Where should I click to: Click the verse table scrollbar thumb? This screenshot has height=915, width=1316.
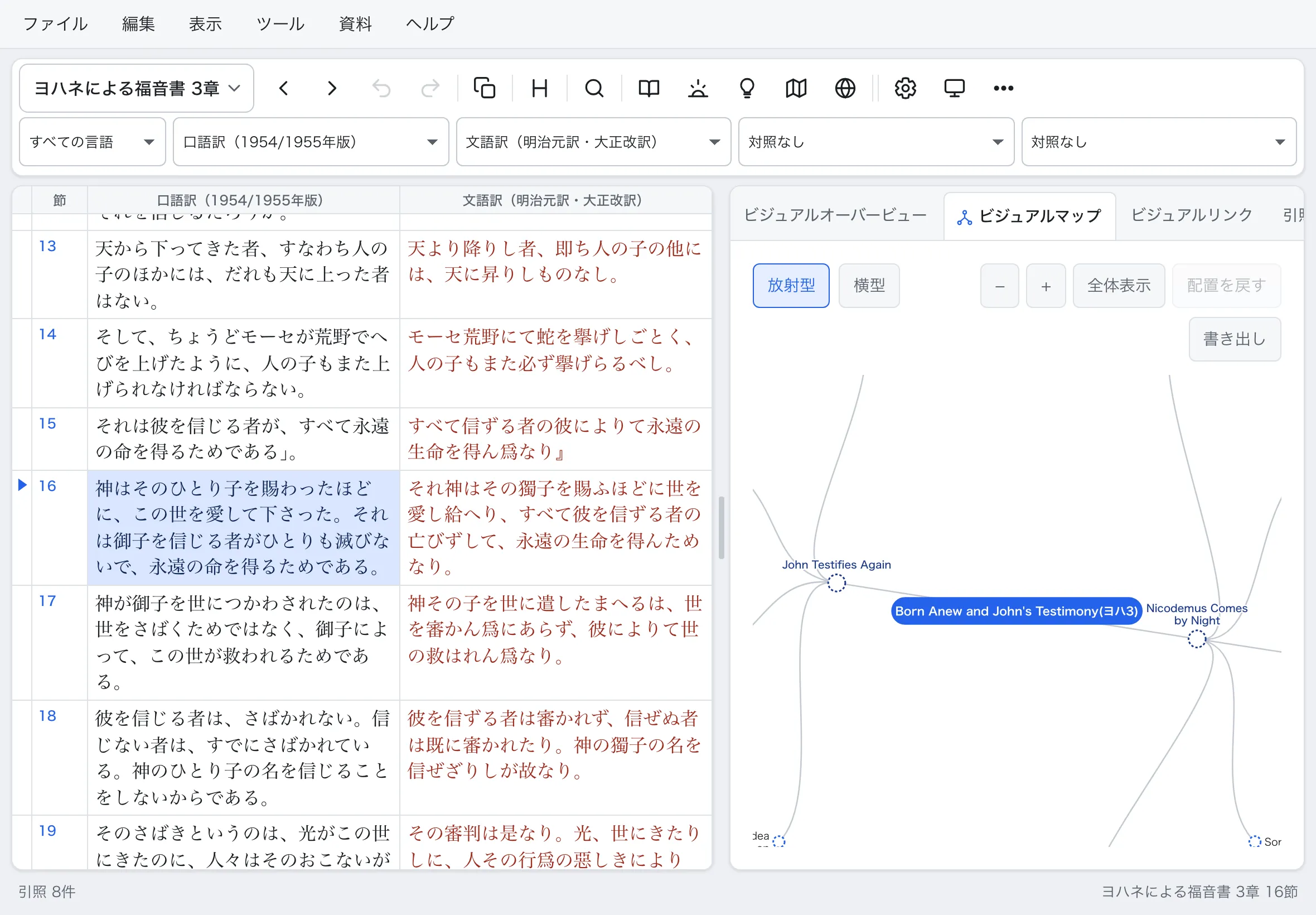point(722,527)
